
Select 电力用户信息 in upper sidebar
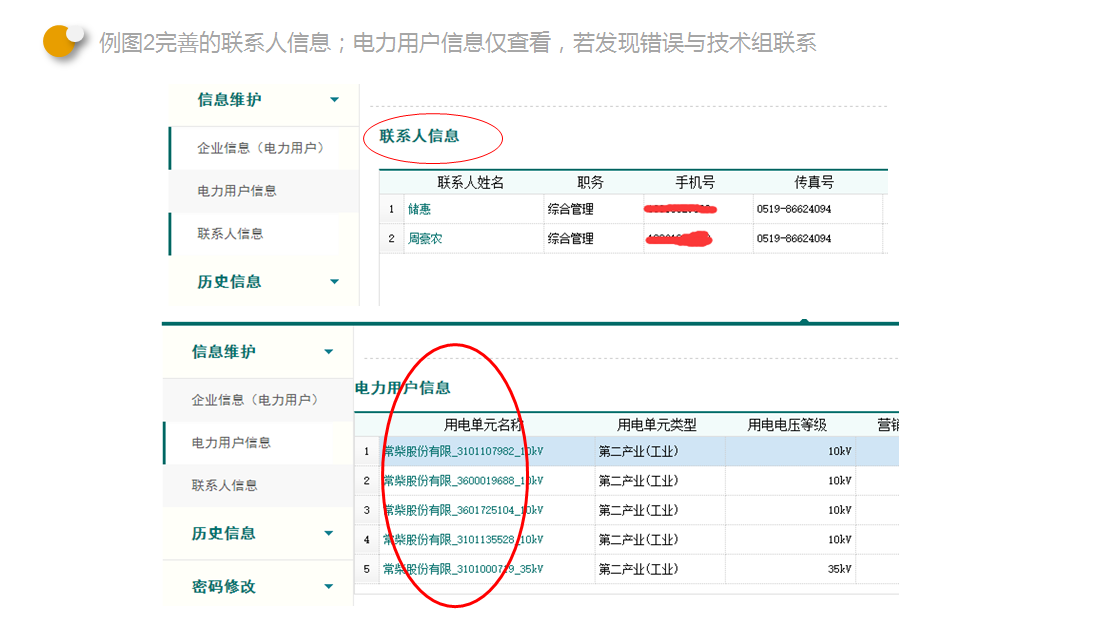tap(237, 191)
